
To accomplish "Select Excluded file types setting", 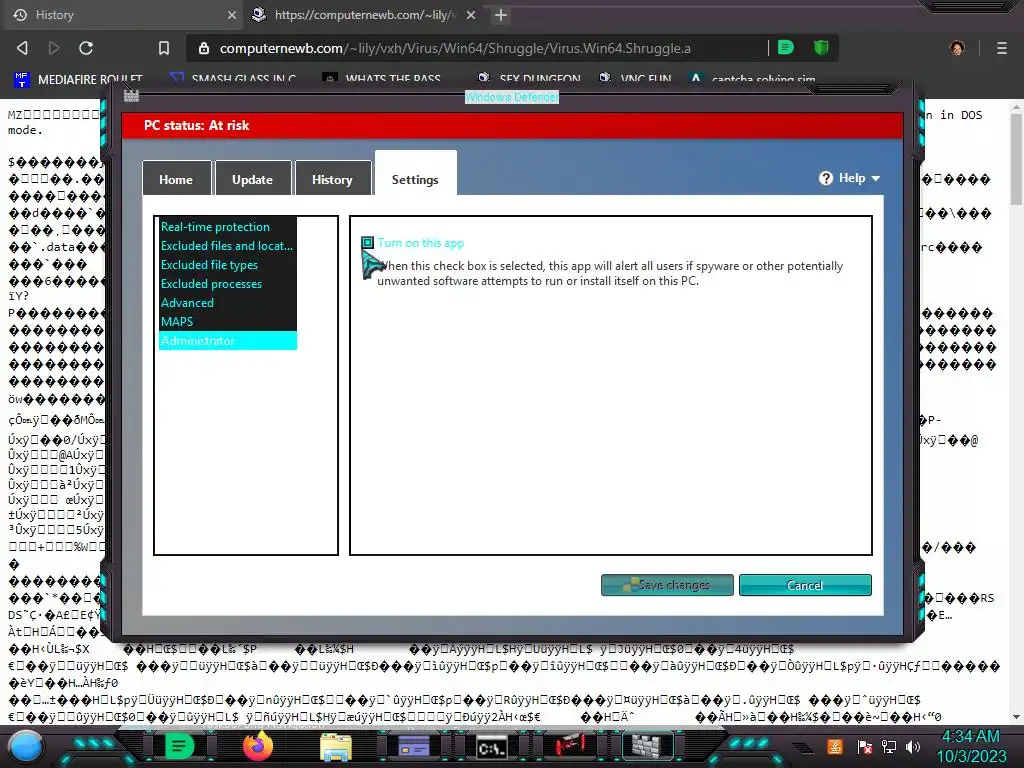I will coord(227,264).
